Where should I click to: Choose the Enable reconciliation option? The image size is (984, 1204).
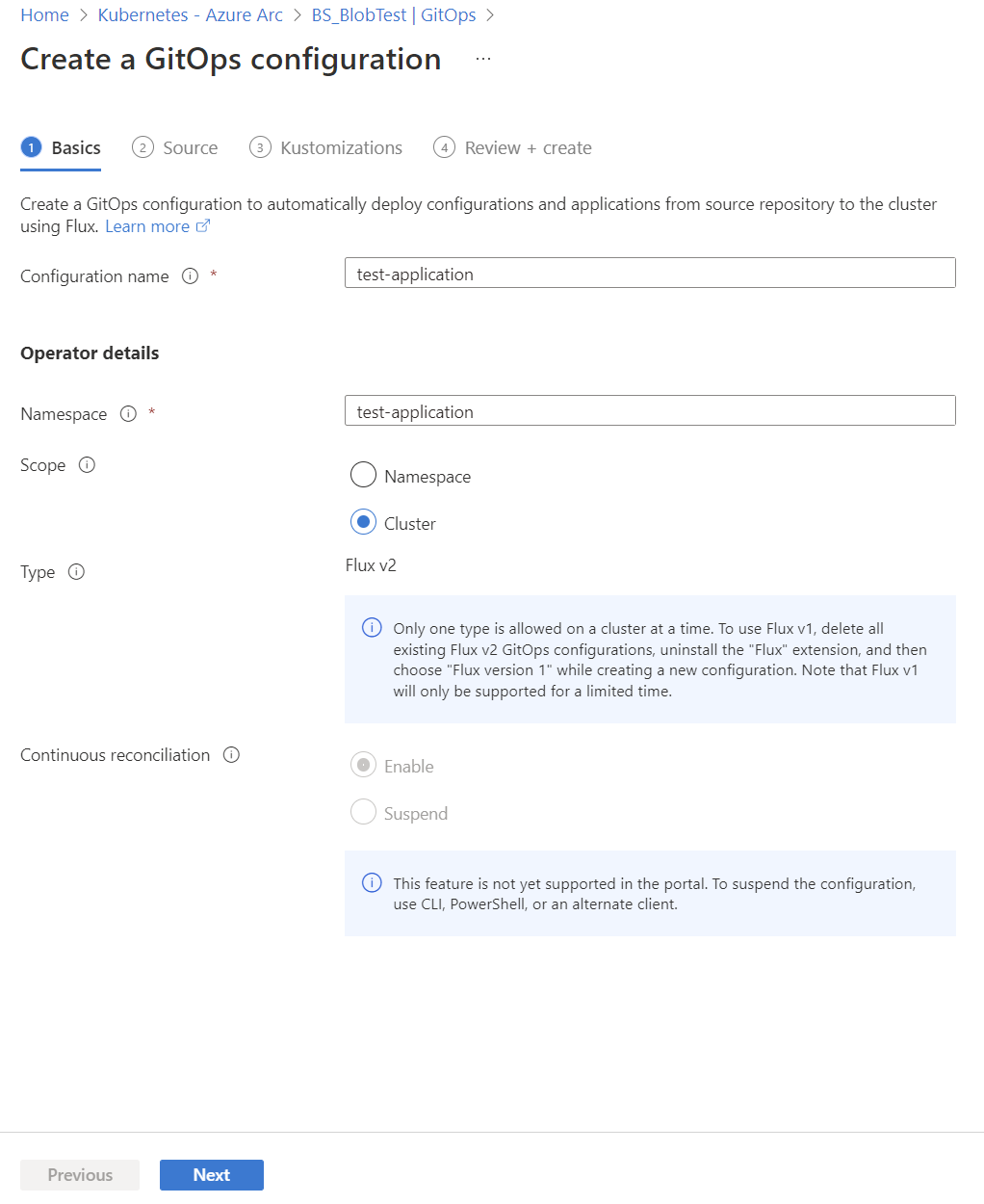[363, 765]
